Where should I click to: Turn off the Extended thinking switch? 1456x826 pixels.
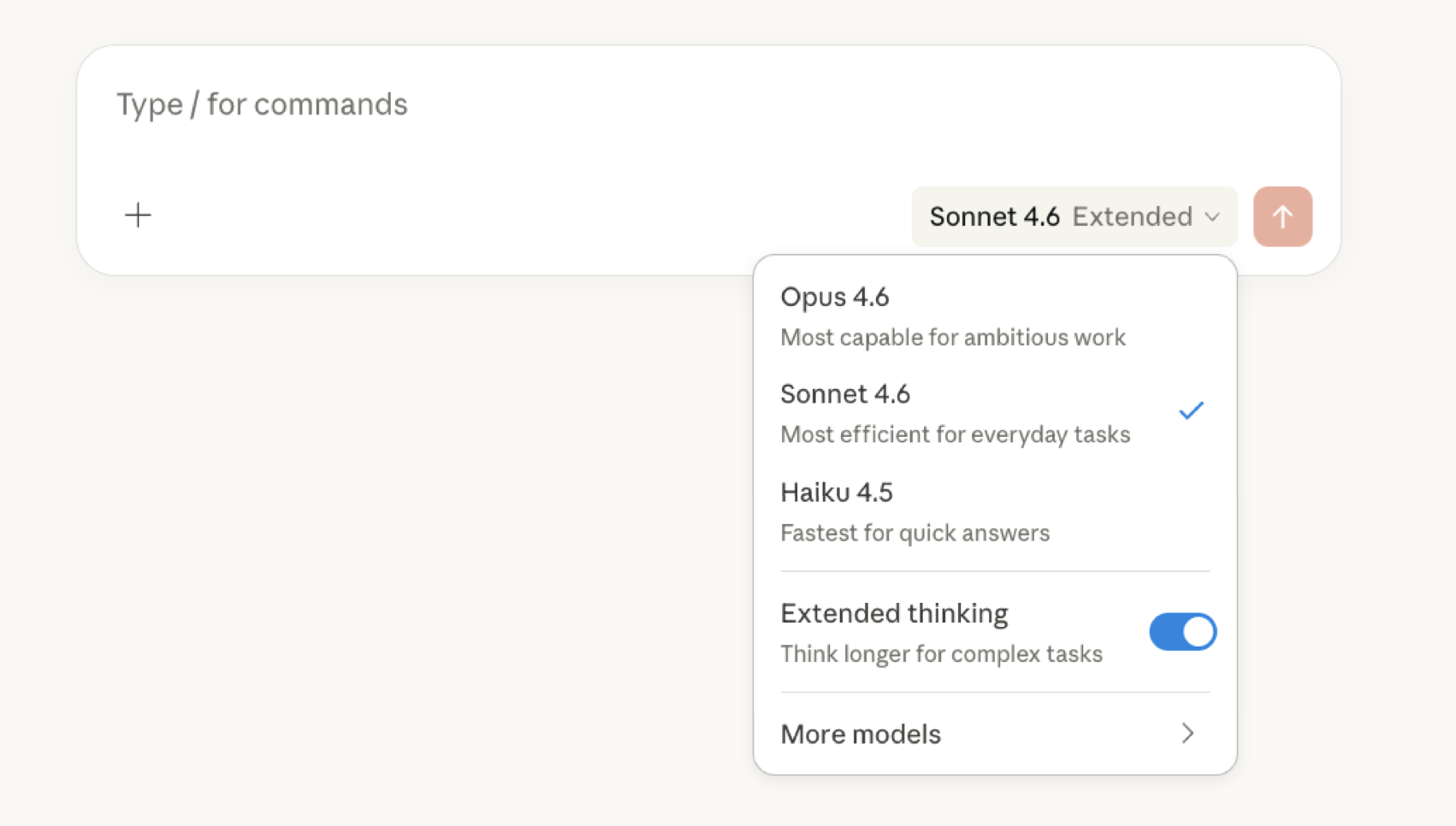coord(1182,632)
